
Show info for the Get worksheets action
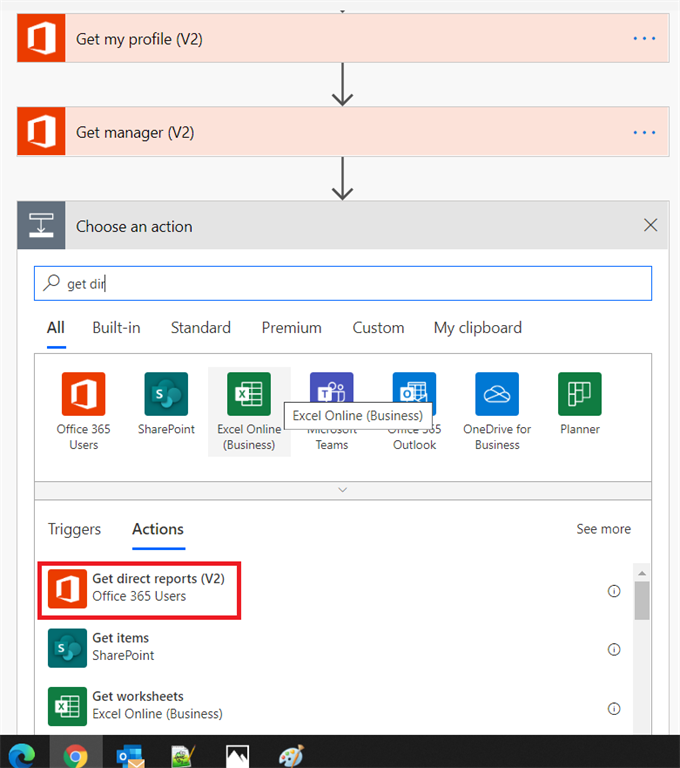[614, 709]
